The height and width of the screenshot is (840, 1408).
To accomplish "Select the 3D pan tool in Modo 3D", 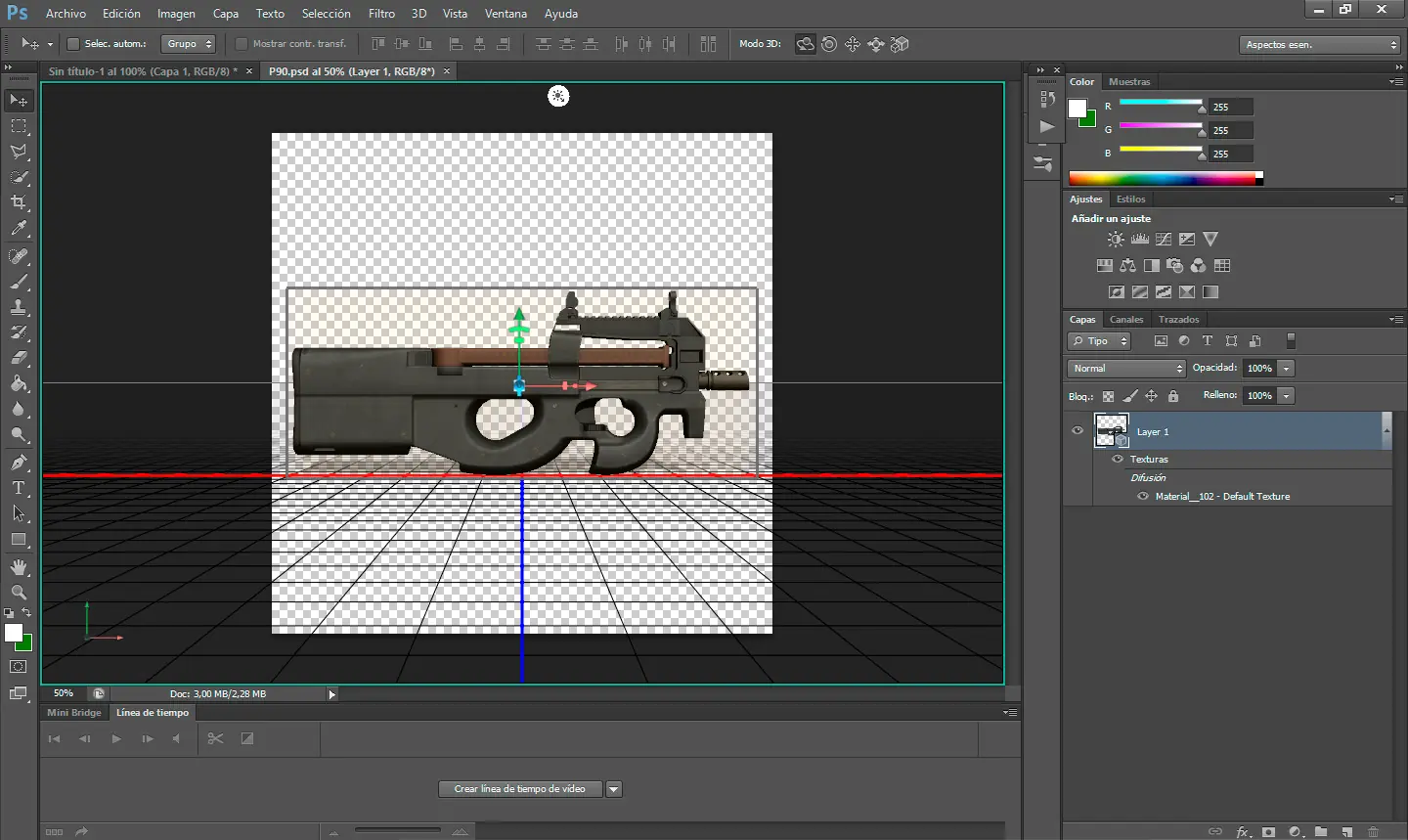I will pos(852,44).
